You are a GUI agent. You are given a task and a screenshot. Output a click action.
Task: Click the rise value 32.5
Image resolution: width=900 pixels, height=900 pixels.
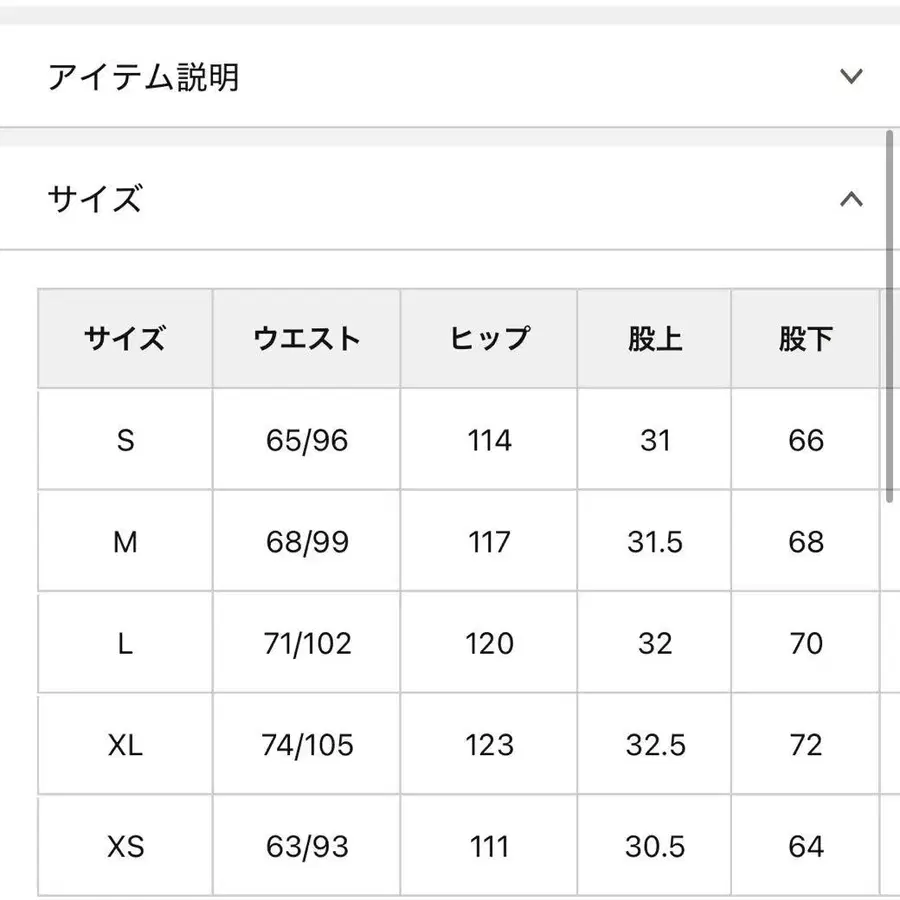(x=655, y=745)
